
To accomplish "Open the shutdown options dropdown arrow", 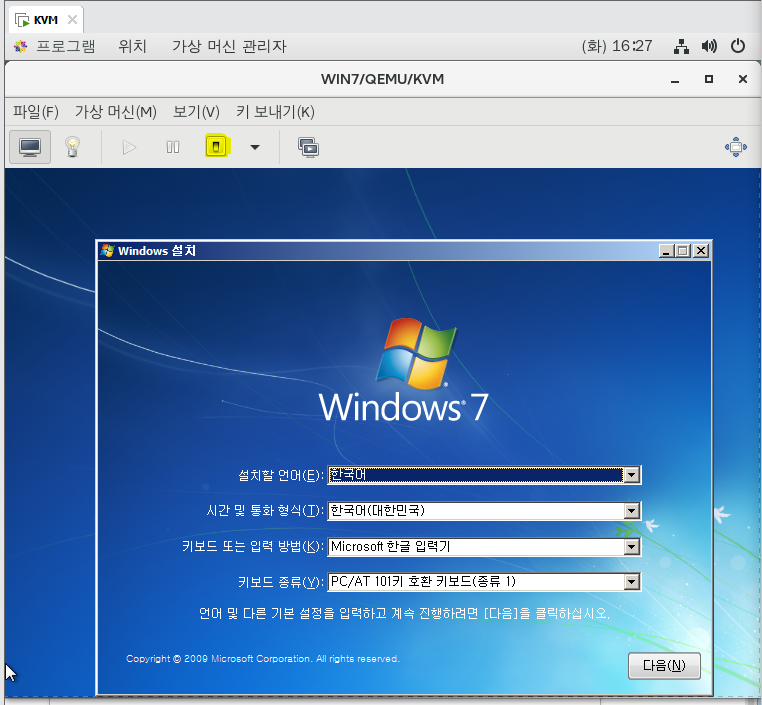I will pos(255,147).
